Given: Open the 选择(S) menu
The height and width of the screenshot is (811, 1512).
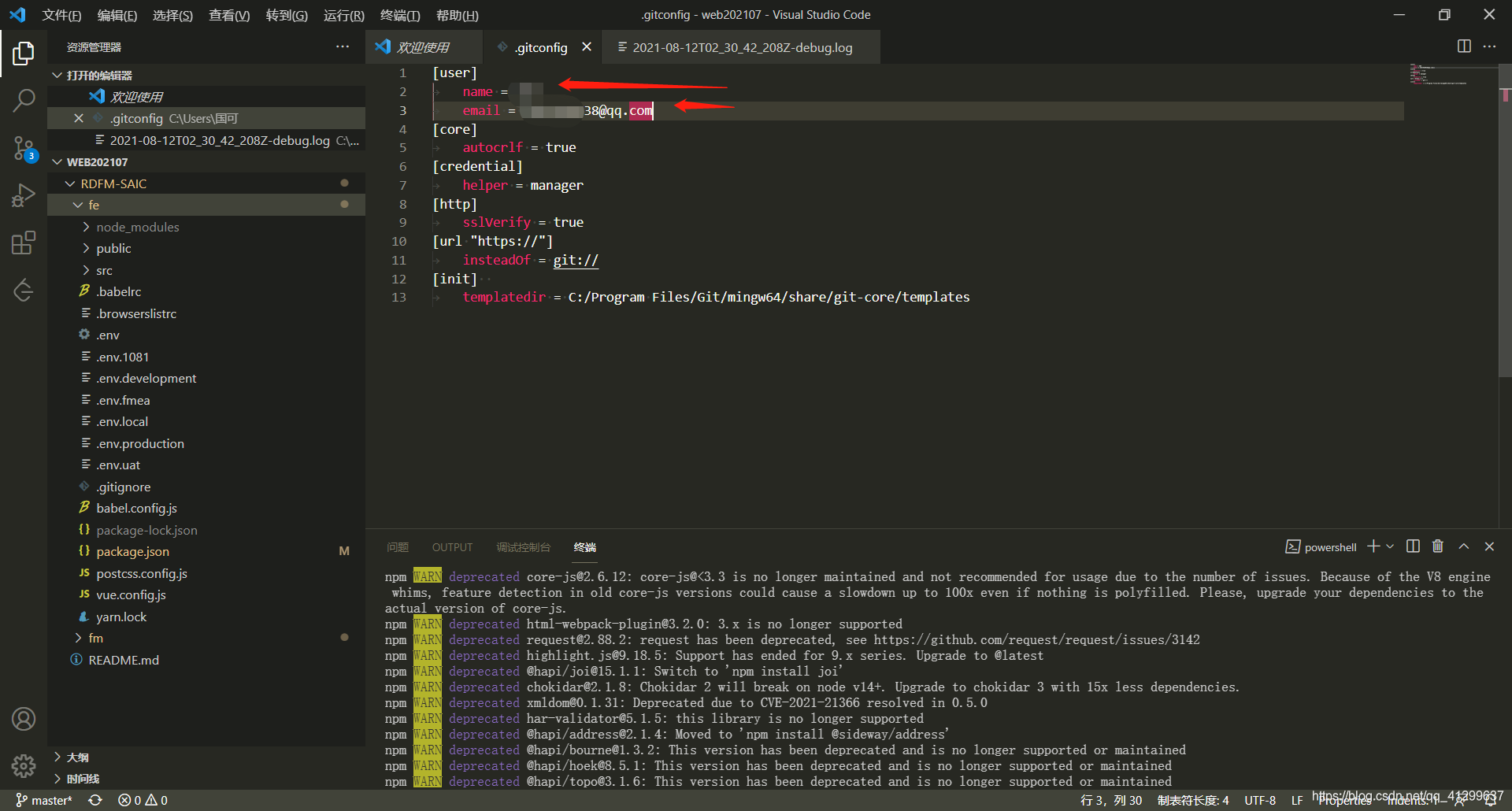Looking at the screenshot, I should [x=172, y=15].
